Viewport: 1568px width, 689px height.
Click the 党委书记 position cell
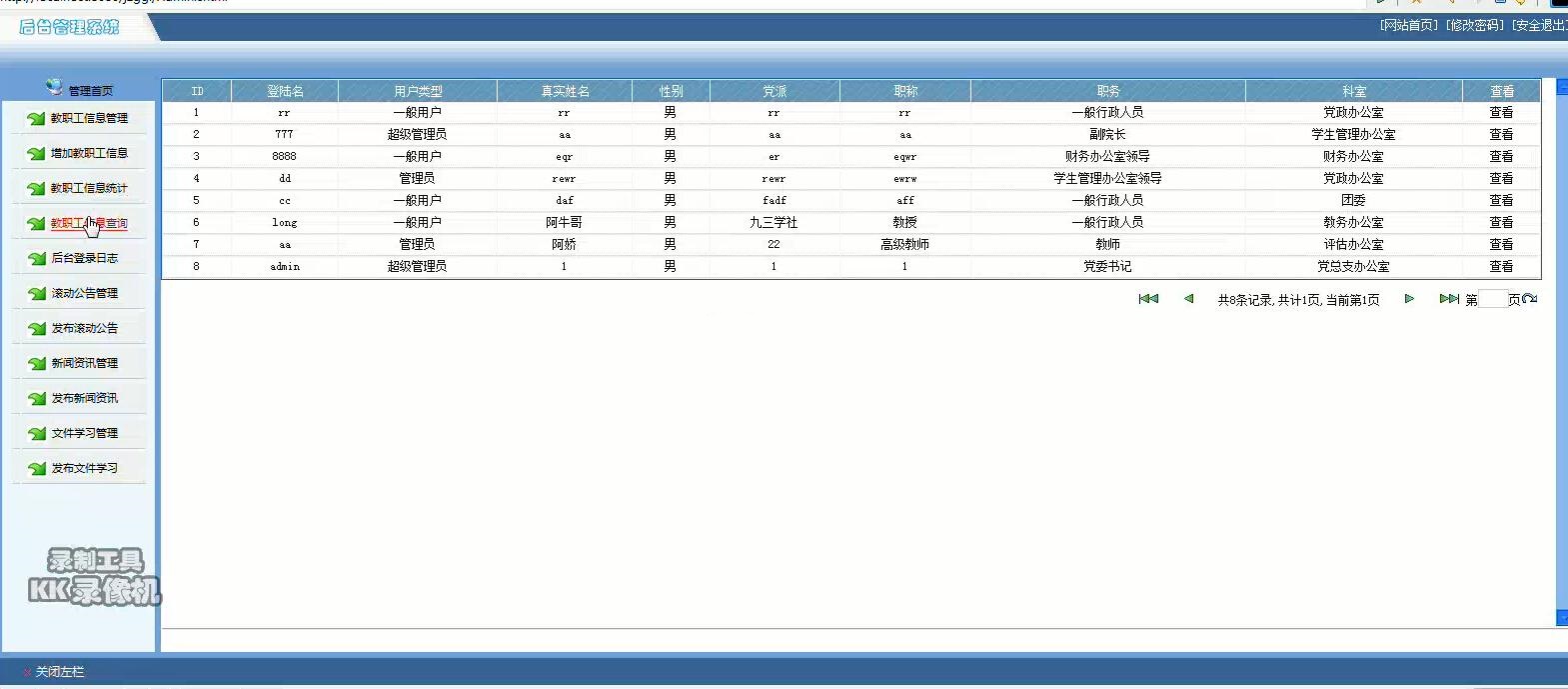pyautogui.click(x=1107, y=266)
